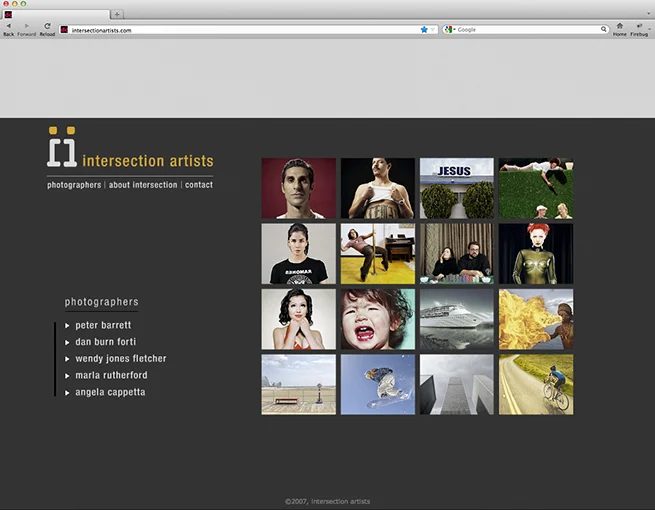Open the dark-haired pinup woman portrait
The height and width of the screenshot is (510, 655).
[299, 319]
